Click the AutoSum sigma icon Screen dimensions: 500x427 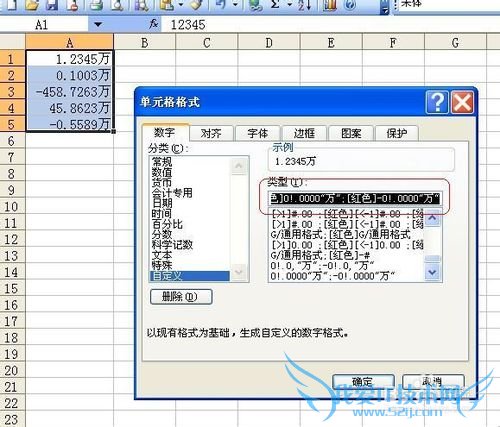coord(275,5)
